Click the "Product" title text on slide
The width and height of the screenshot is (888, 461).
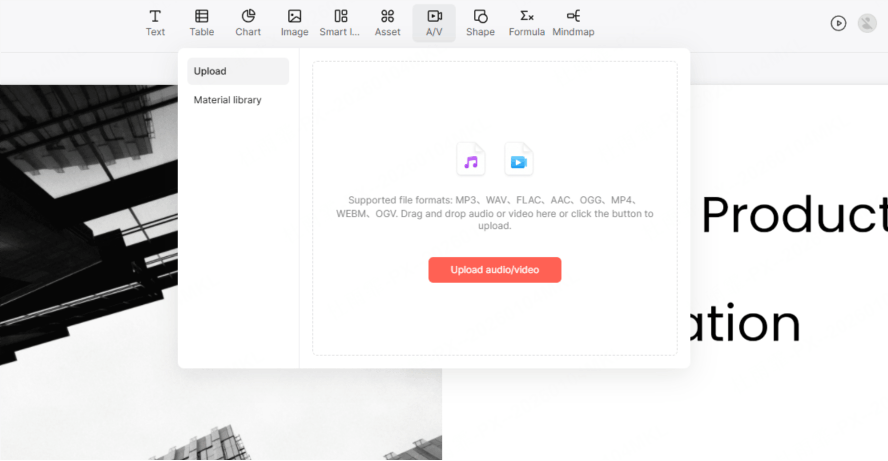click(792, 215)
